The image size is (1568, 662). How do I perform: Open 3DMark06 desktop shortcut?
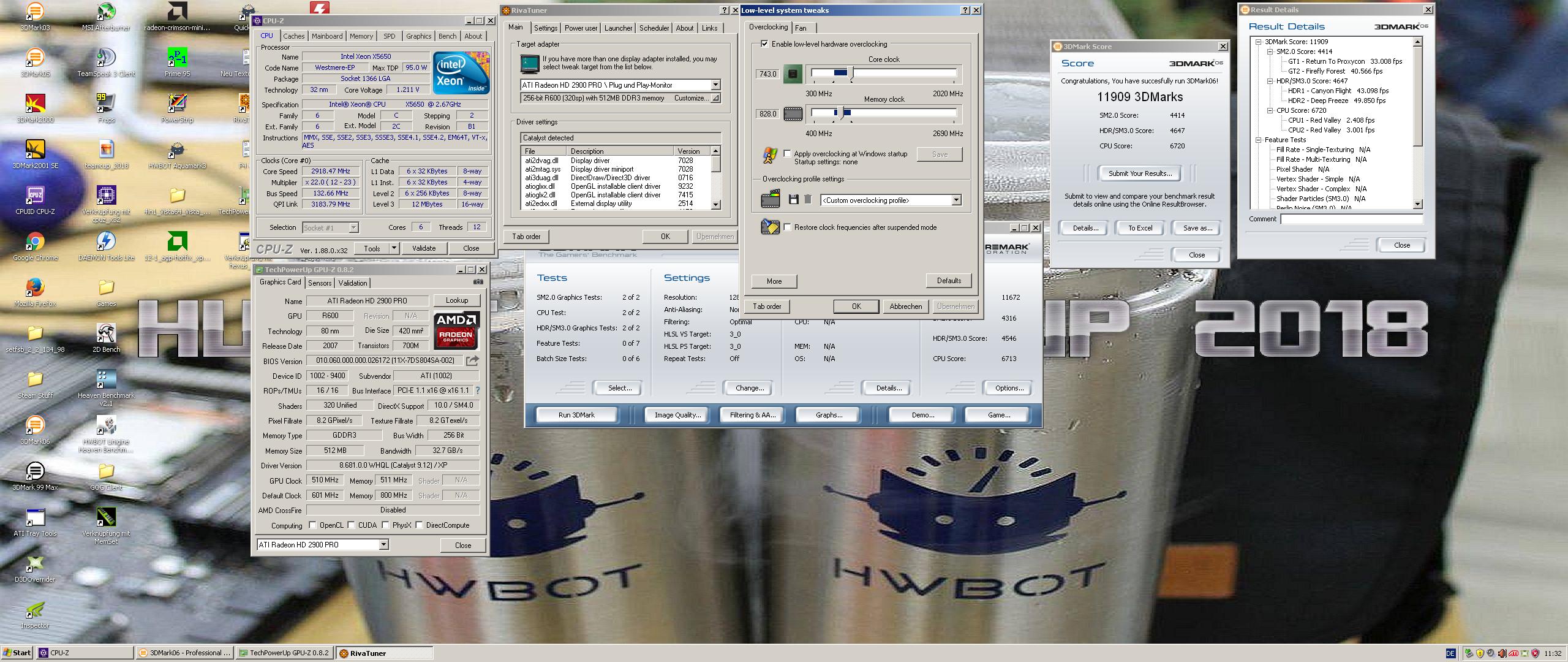point(35,424)
